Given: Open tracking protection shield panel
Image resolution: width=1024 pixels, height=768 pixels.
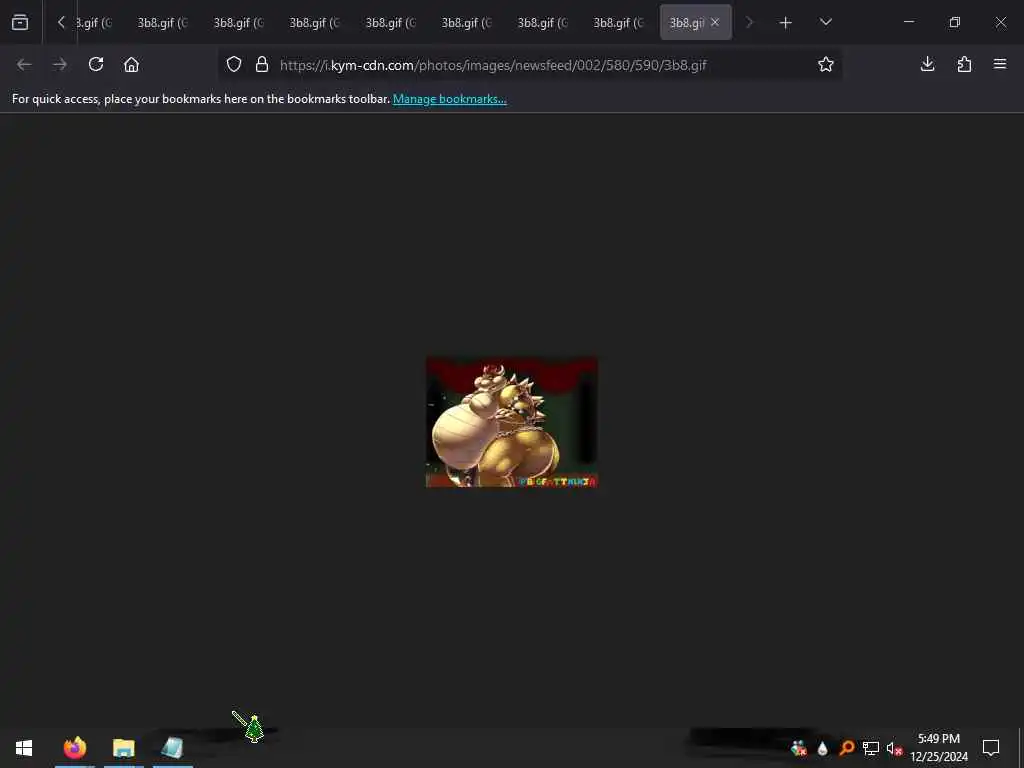Looking at the screenshot, I should click(x=234, y=65).
